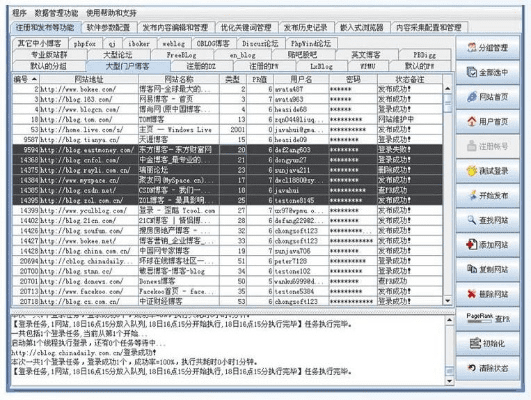Image resolution: width=531 pixels, height=400 pixels.
Task: Select the 其它中小博客 group tab
Action: pos(39,43)
